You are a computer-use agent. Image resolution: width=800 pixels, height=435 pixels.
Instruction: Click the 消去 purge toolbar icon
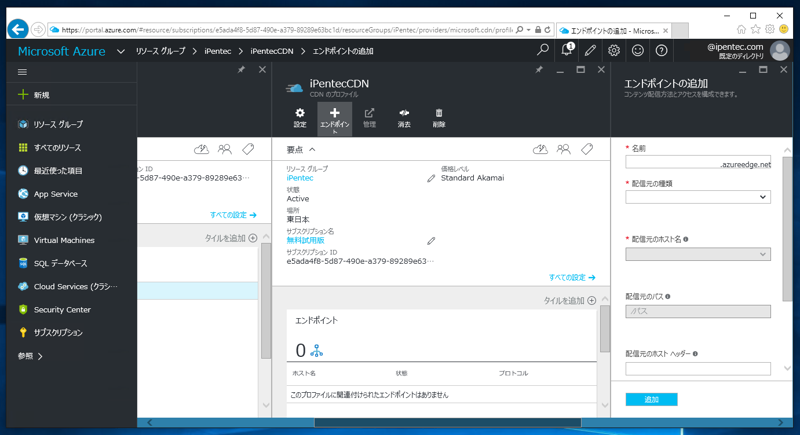(x=404, y=118)
